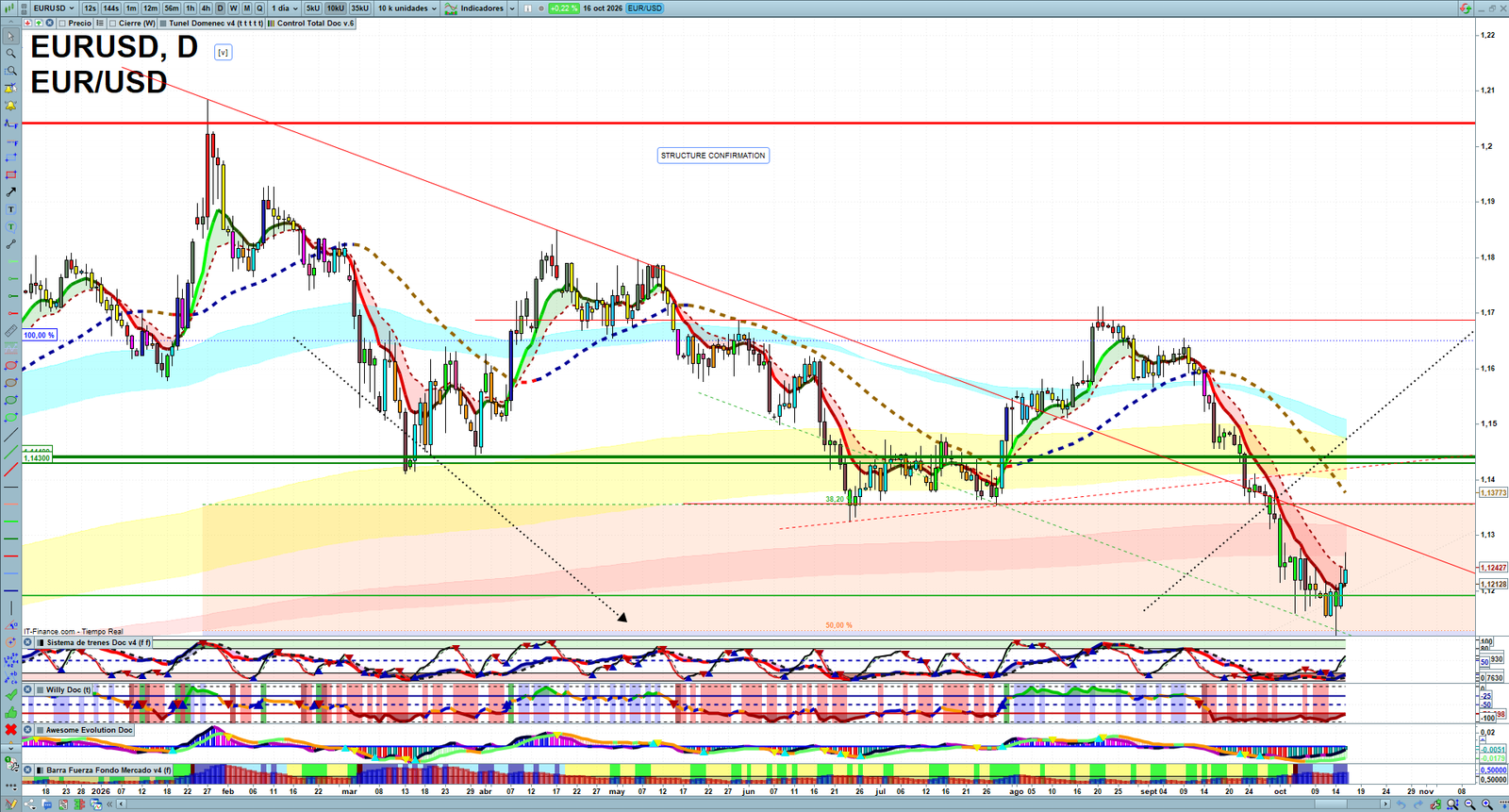
Task: Select the red ellipse drawing tool
Action: click(x=10, y=366)
